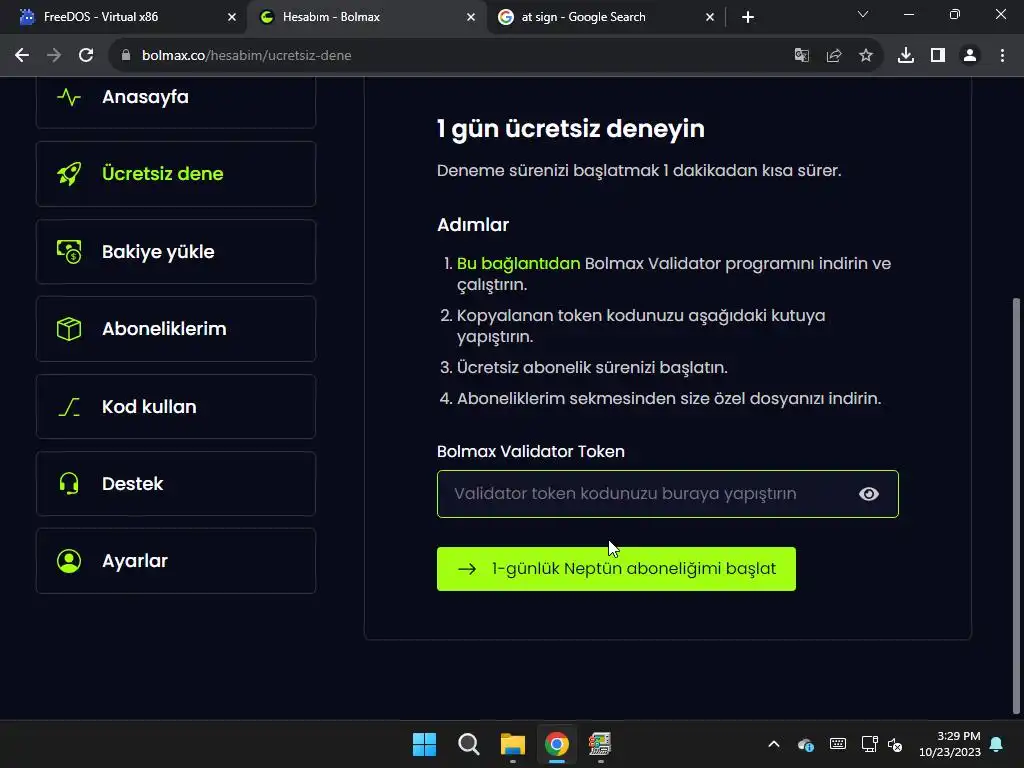Bookmark this page with star
The height and width of the screenshot is (768, 1024).
866,56
